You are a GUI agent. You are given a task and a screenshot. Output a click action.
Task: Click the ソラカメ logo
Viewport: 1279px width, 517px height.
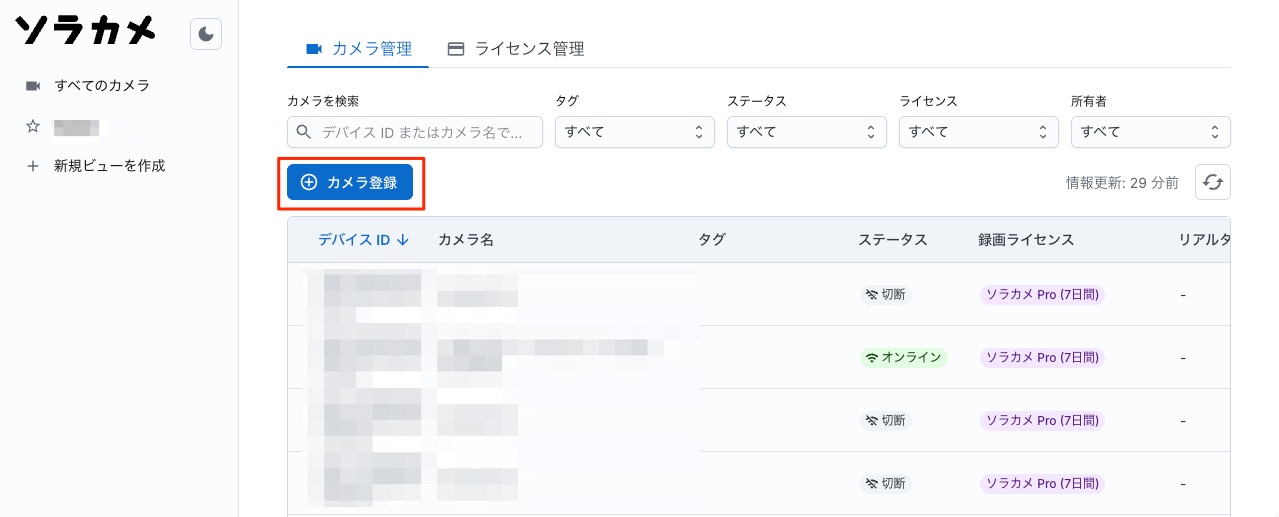pos(86,31)
